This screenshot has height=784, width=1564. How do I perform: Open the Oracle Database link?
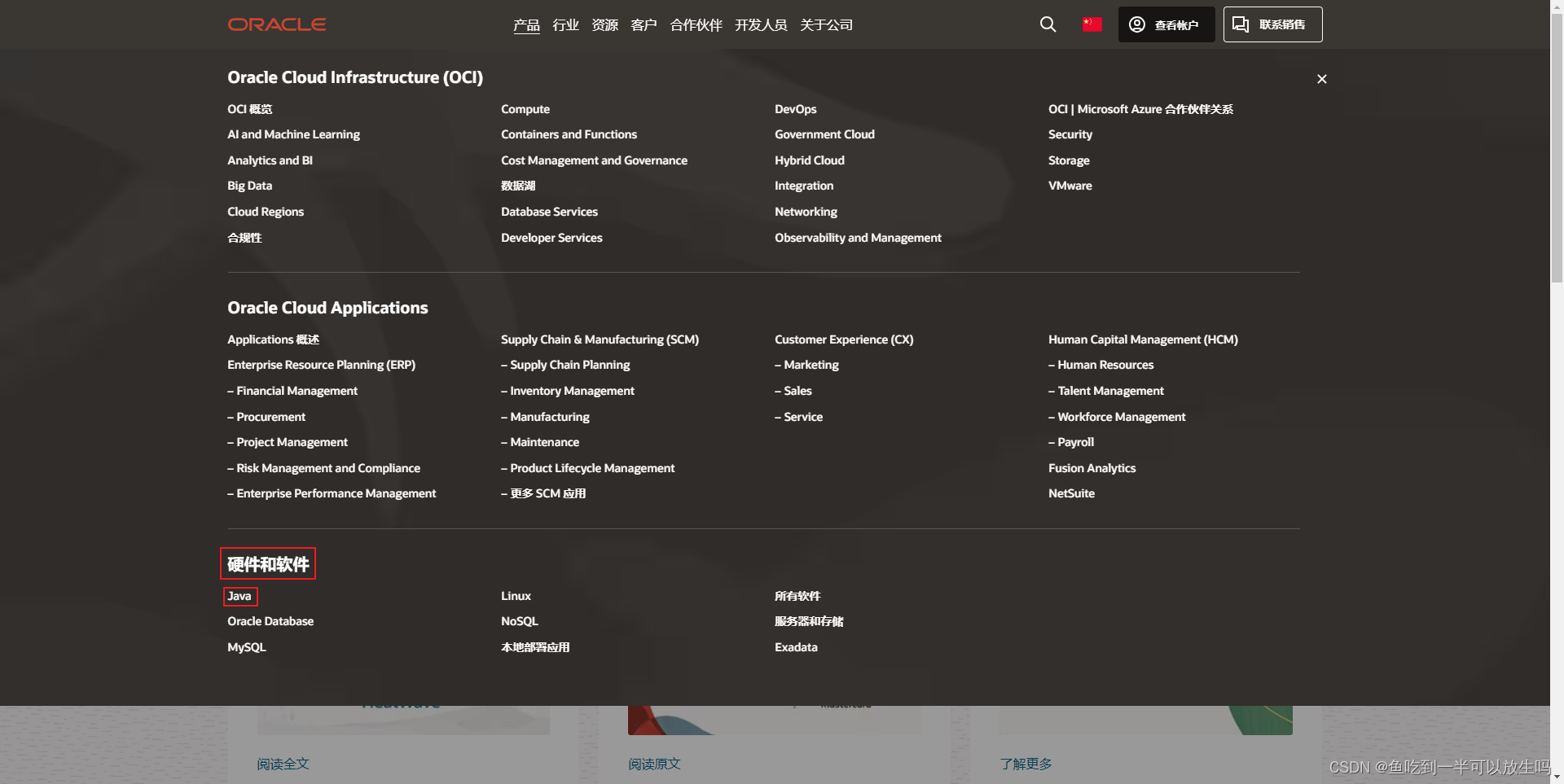(x=270, y=621)
